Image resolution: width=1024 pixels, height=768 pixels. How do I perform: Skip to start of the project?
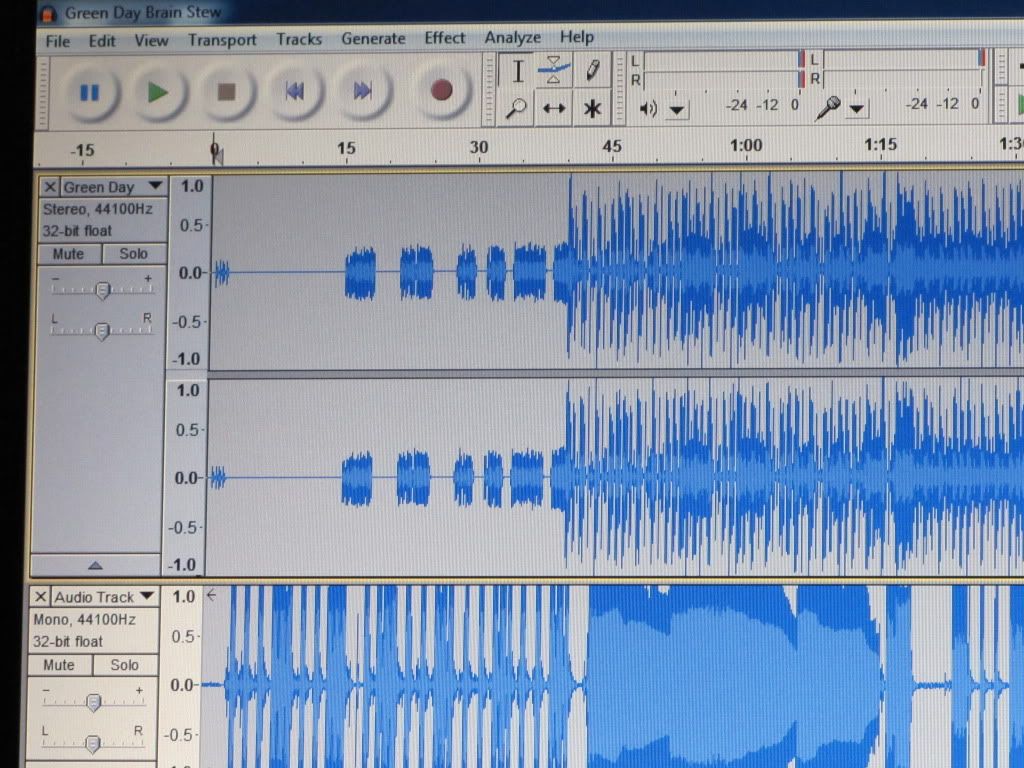294,92
